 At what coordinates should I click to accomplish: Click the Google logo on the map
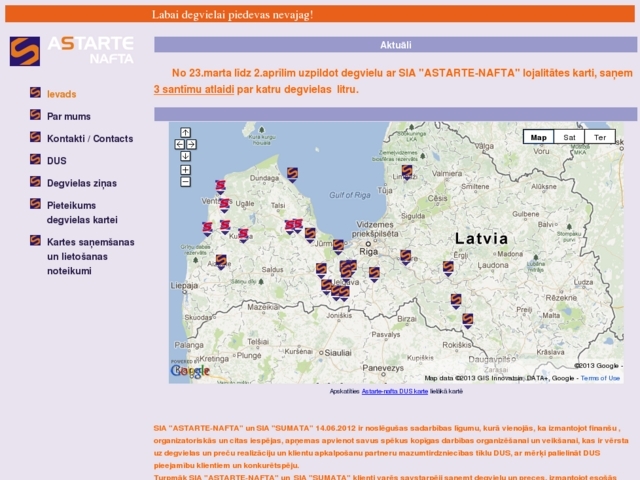pyautogui.click(x=190, y=371)
